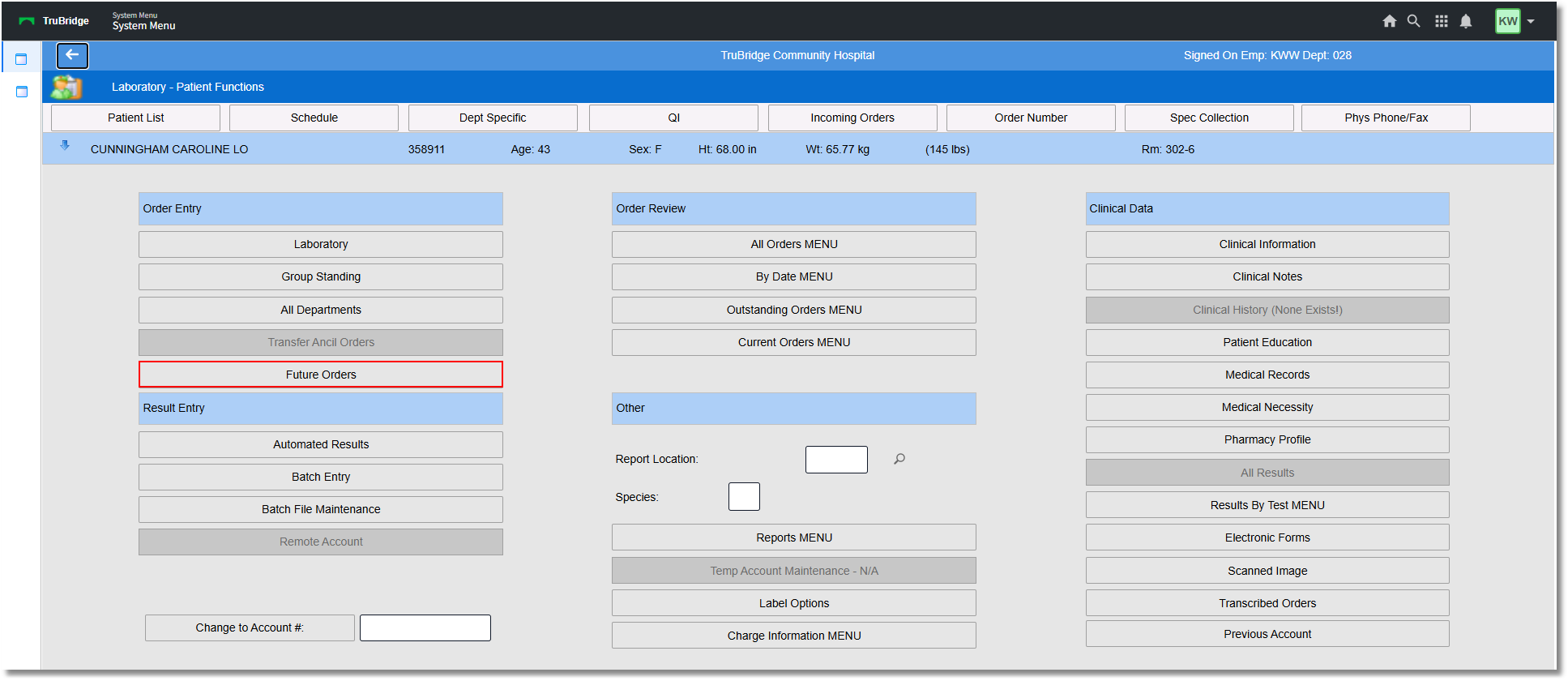Open Future Orders
This screenshot has width=1568, height=681.
pyautogui.click(x=321, y=375)
